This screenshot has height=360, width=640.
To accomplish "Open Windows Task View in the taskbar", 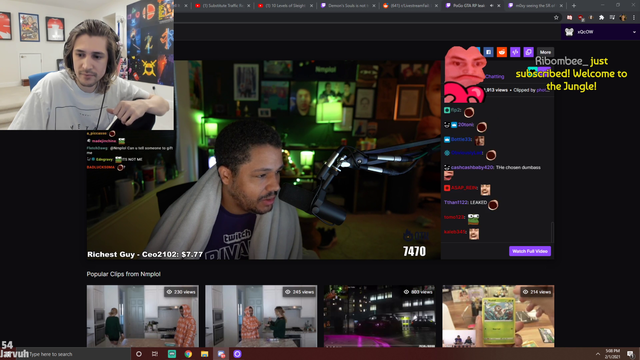I will pyautogui.click(x=155, y=354).
